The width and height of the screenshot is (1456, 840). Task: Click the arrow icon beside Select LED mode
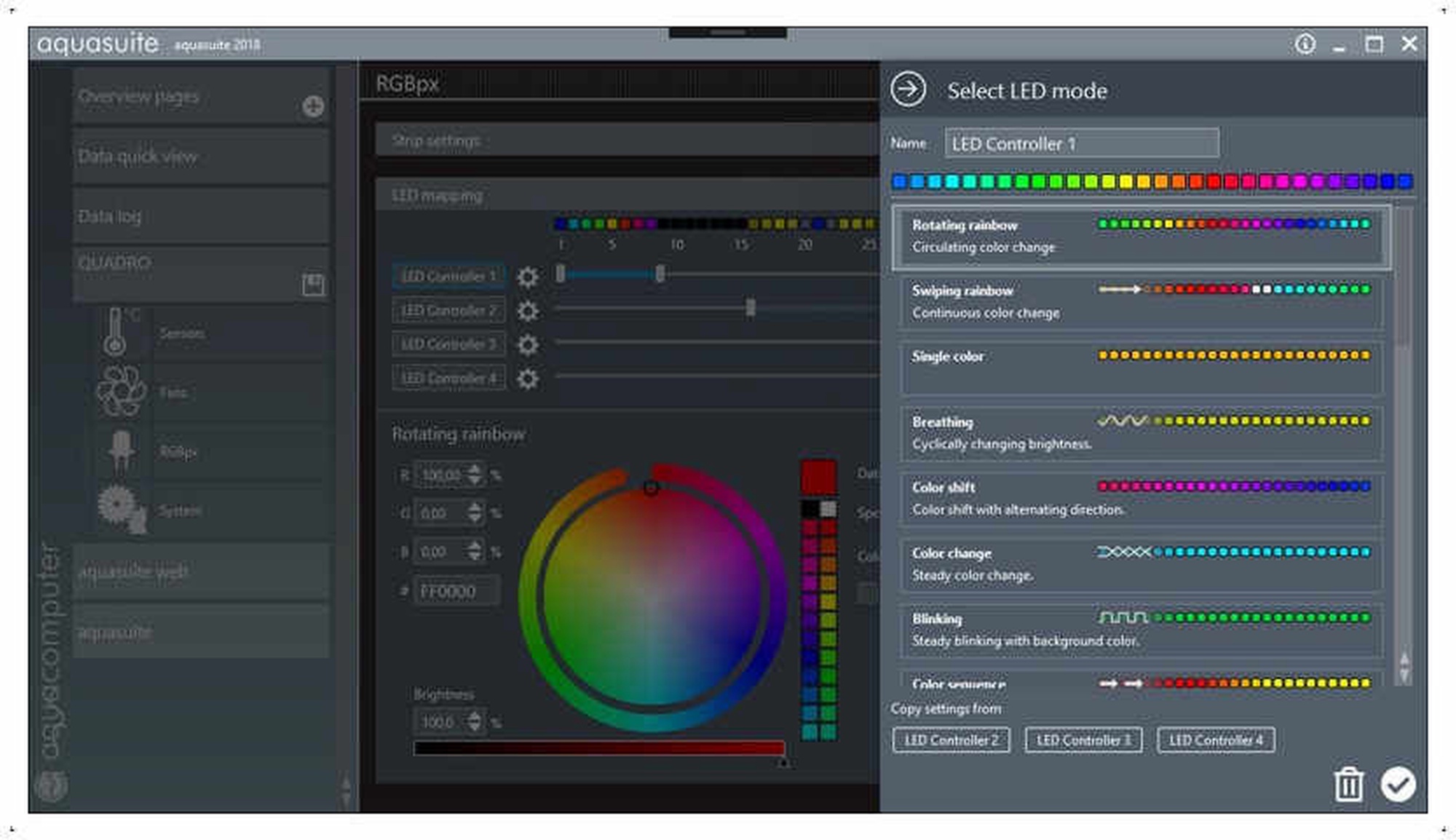908,90
